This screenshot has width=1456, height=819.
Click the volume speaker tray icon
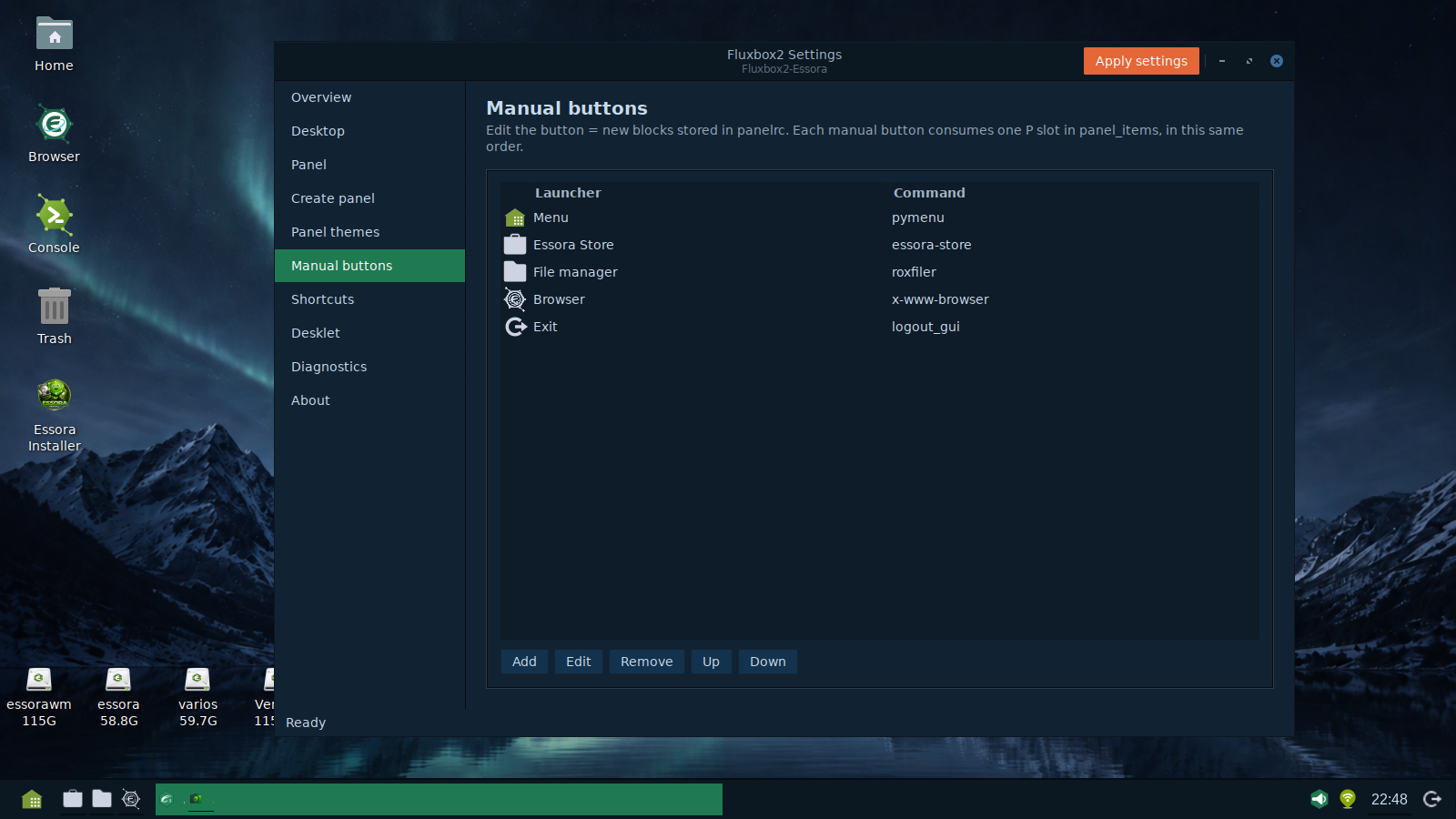[x=1319, y=799]
